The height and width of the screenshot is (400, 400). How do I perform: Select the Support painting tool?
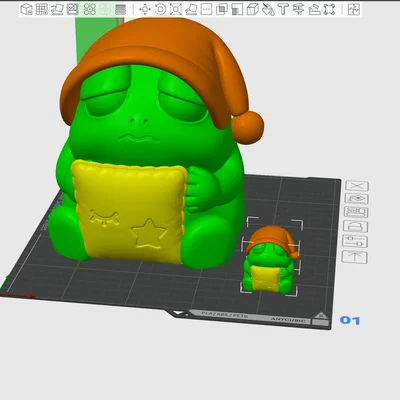coord(237,9)
